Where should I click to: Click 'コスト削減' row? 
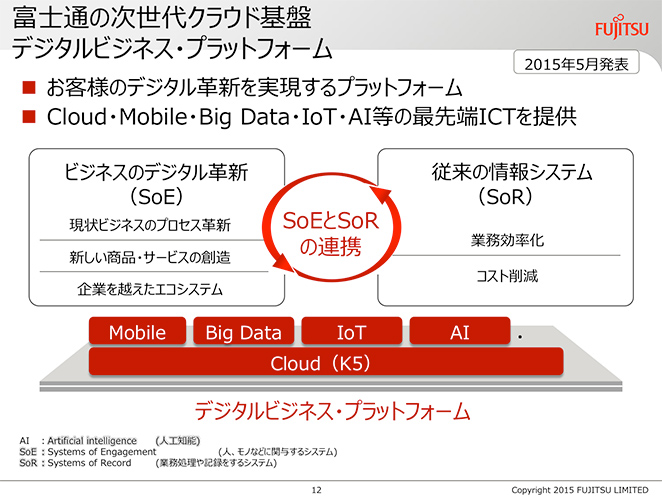pos(507,275)
